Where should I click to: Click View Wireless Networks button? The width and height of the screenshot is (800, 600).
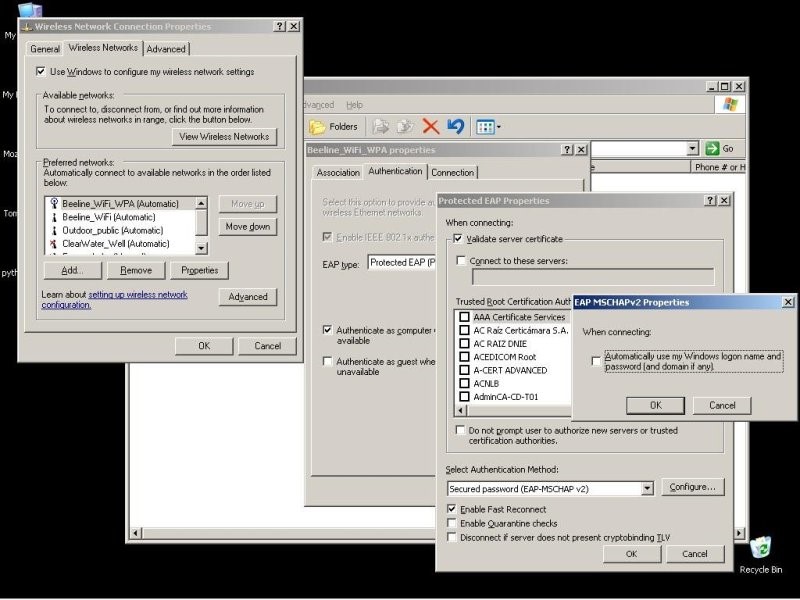point(224,137)
